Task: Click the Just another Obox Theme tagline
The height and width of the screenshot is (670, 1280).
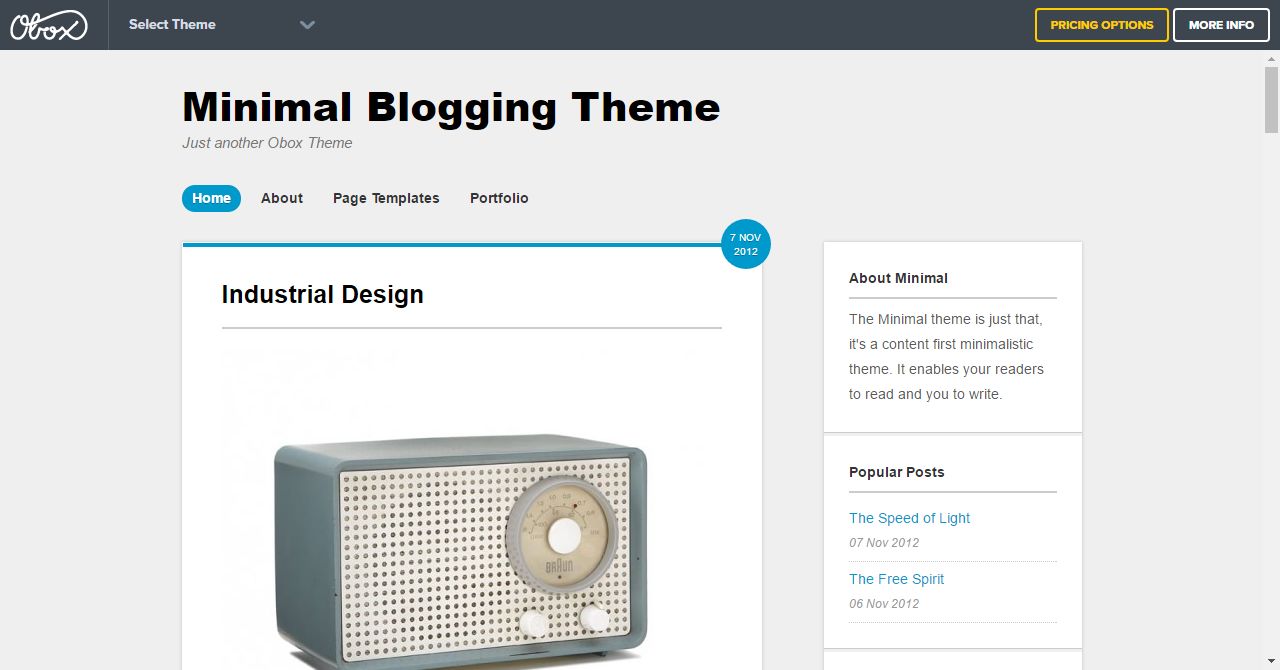Action: click(267, 143)
